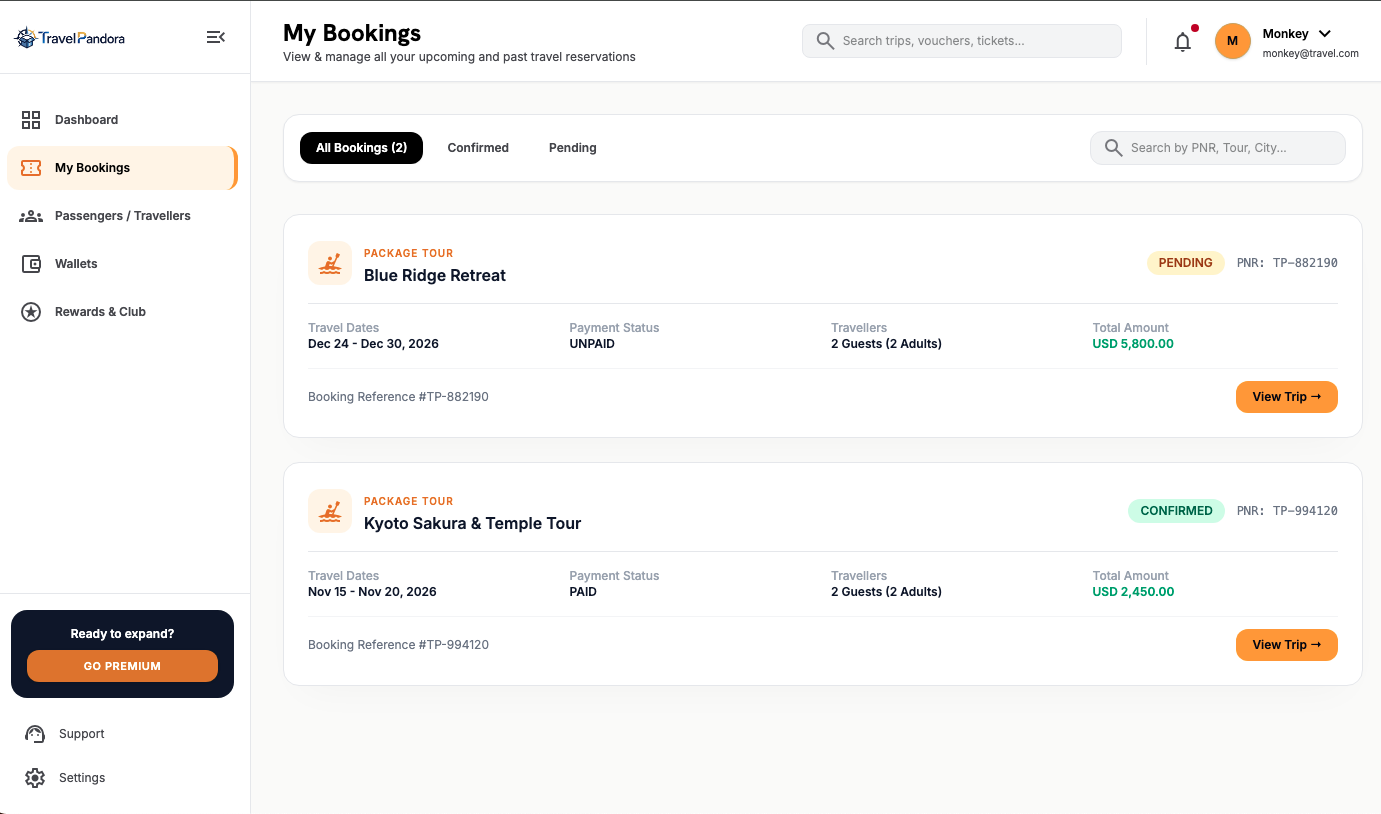
Task: Click Booking Reference #TP-882190
Action: 398,397
